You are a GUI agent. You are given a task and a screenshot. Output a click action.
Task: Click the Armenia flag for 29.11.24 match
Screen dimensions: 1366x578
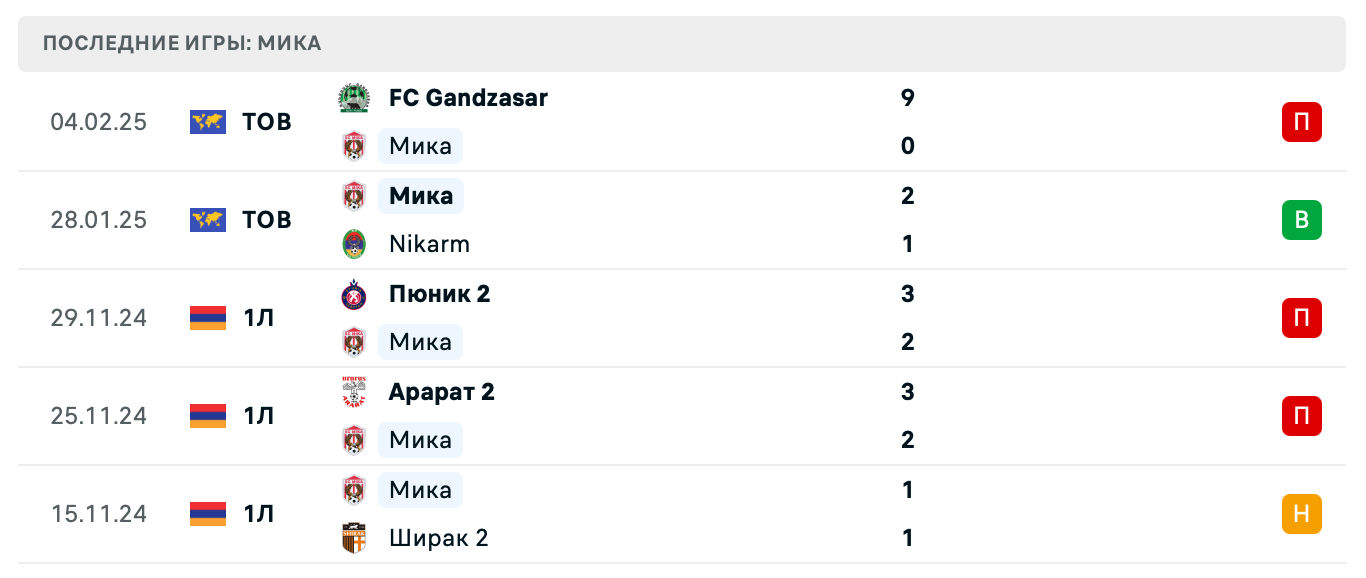pyautogui.click(x=208, y=318)
